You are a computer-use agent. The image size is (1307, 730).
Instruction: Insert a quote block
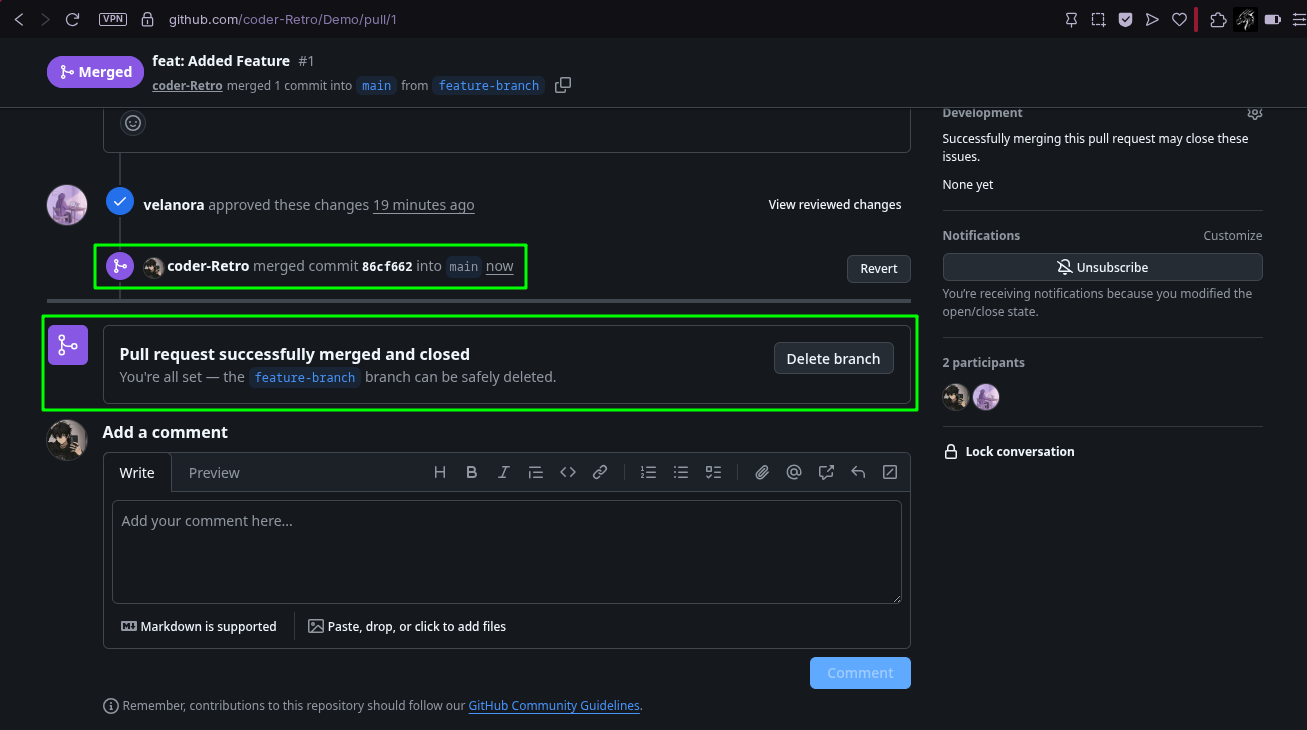(535, 473)
